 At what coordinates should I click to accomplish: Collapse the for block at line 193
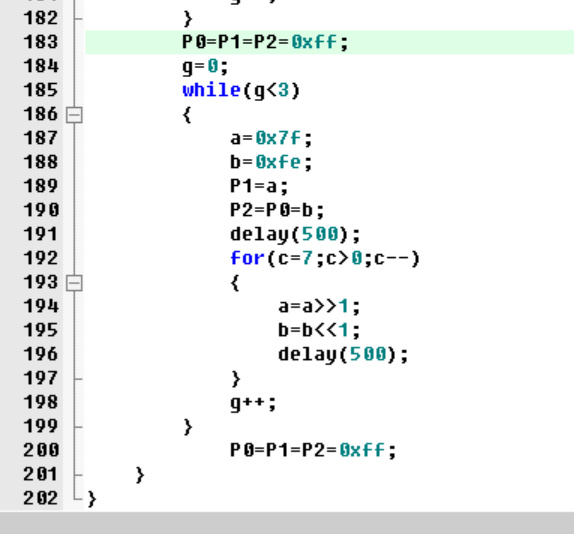point(74,283)
